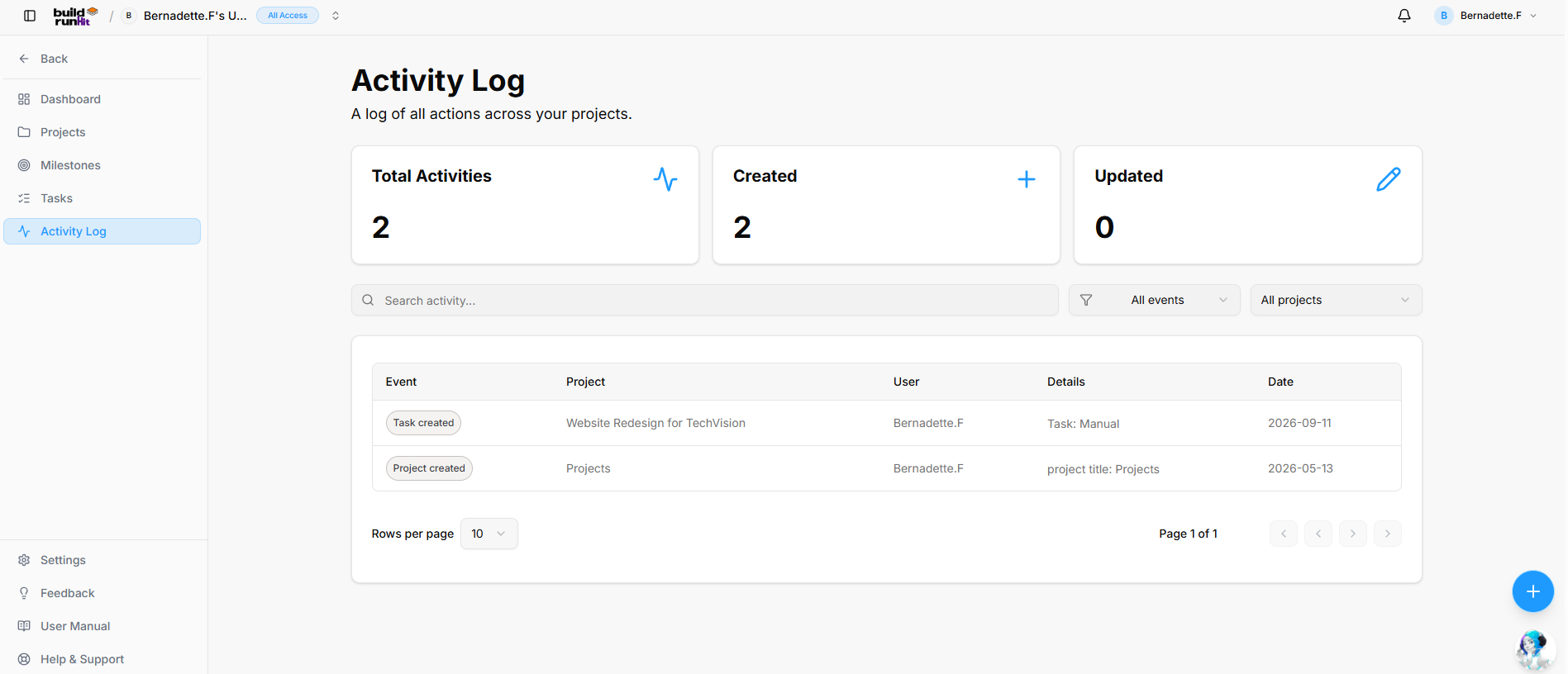Open Projects from the sidebar
The width and height of the screenshot is (1568, 674).
tap(102, 132)
